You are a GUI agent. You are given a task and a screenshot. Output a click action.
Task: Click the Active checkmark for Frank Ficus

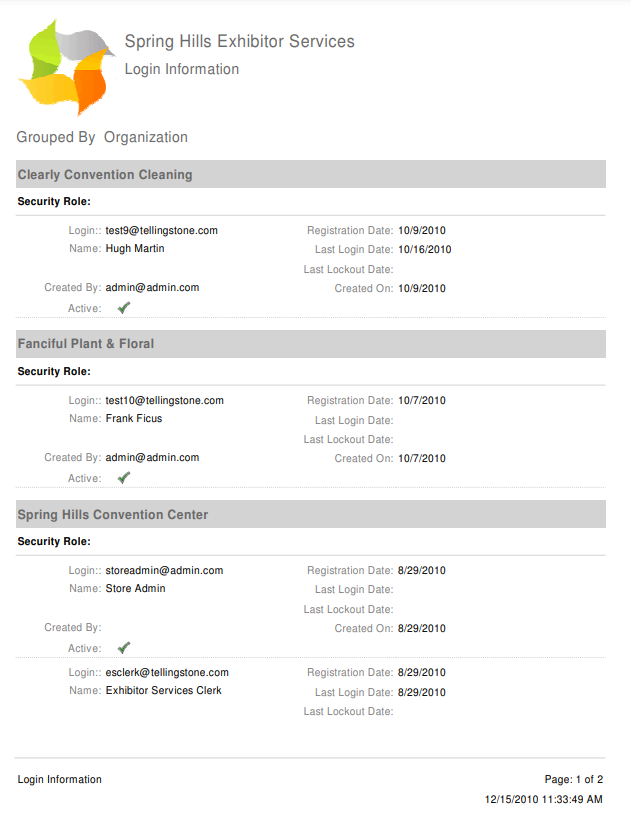[x=124, y=478]
